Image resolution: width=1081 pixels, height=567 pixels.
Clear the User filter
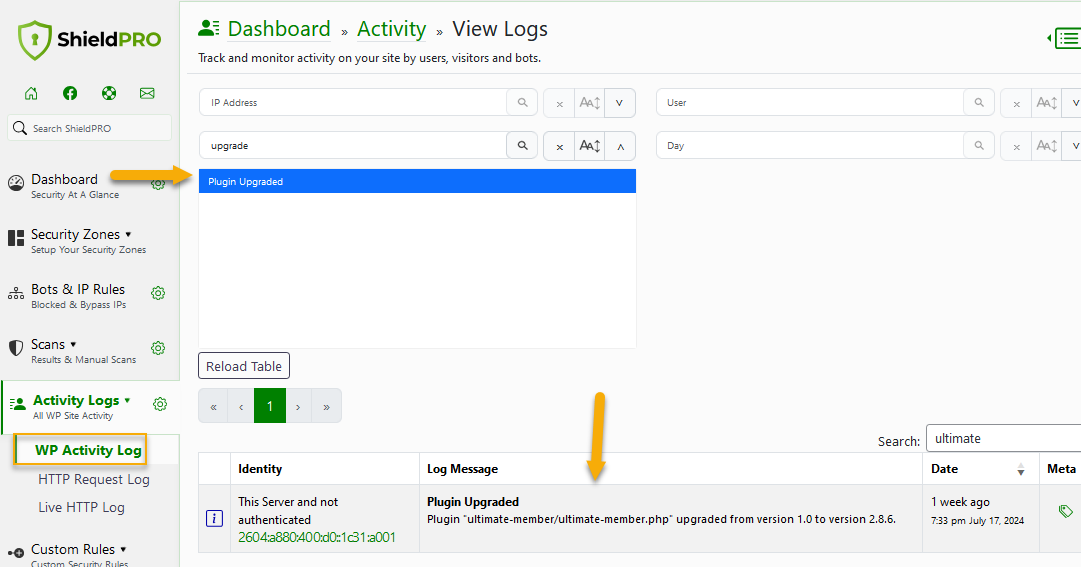1016,103
